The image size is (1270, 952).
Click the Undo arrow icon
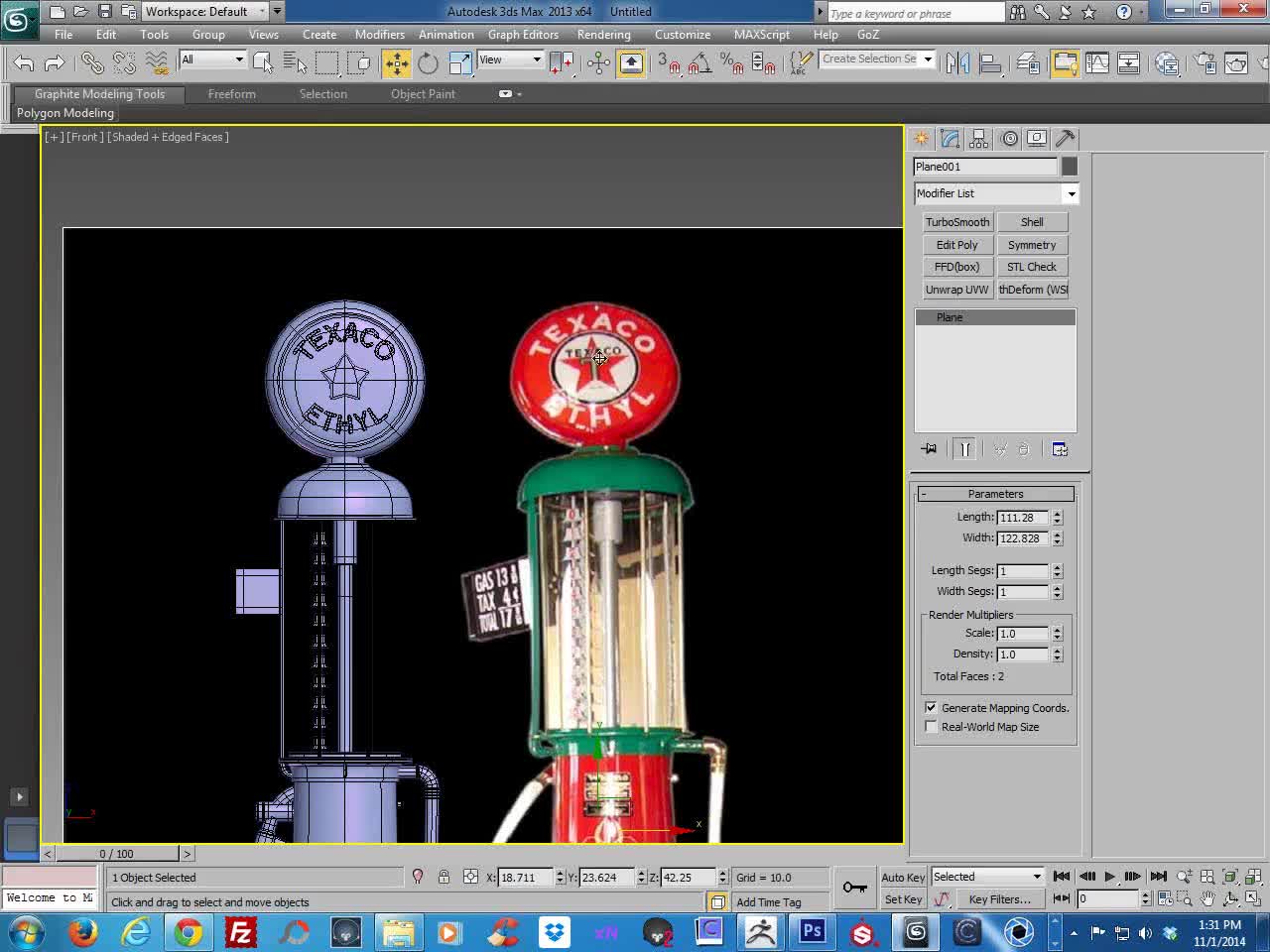[24, 63]
